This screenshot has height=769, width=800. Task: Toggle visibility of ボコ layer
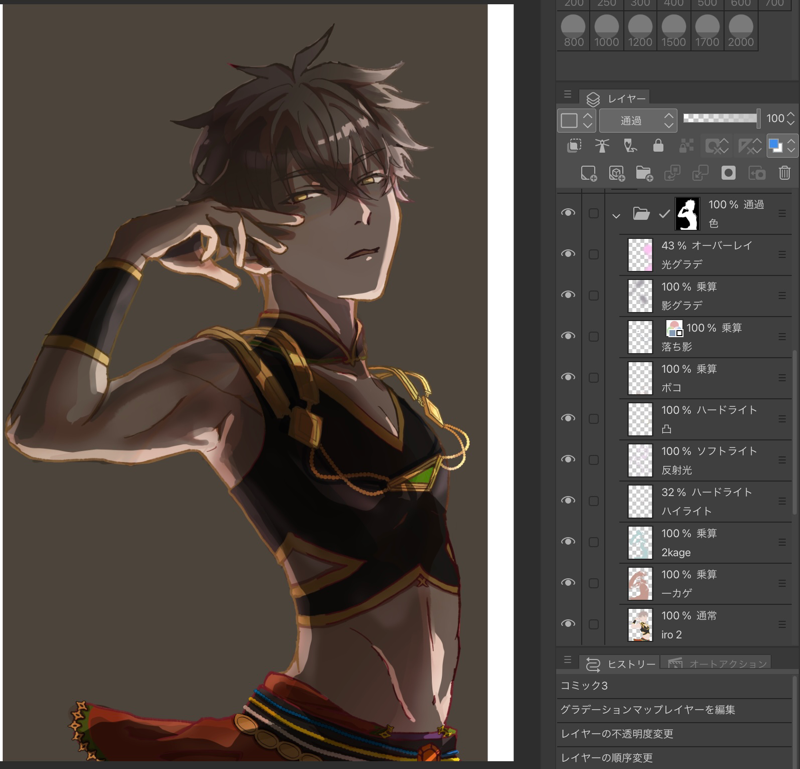(568, 377)
